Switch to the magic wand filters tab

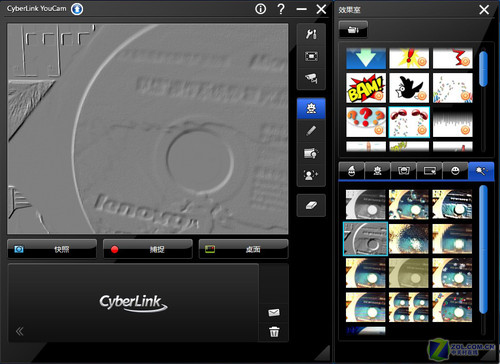click(481, 171)
